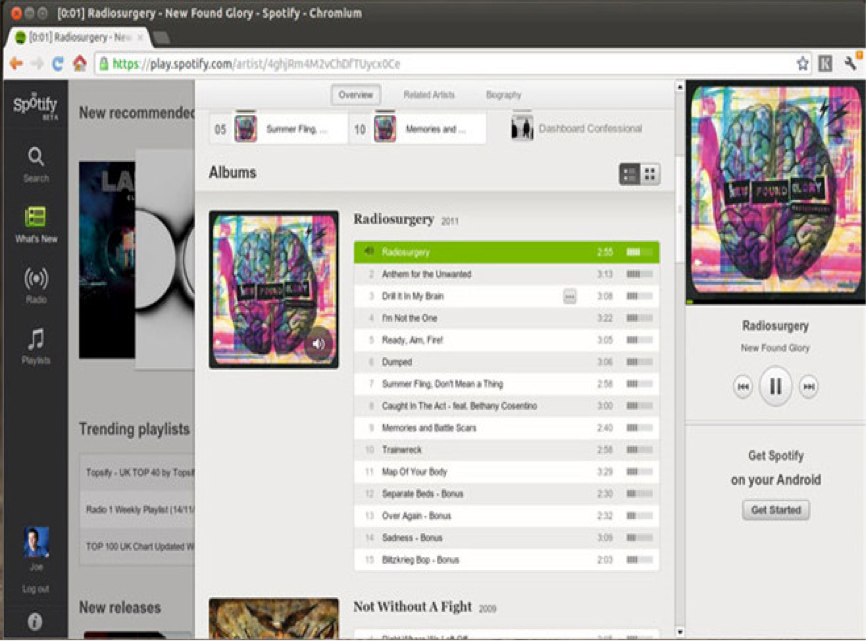Click popularity bar of Radiosurgery track
This screenshot has height=641, width=866.
(x=640, y=252)
